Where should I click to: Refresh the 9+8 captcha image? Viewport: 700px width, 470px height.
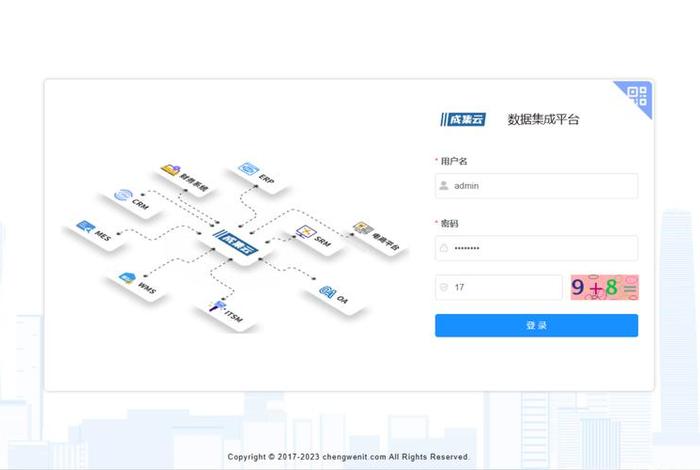[604, 287]
